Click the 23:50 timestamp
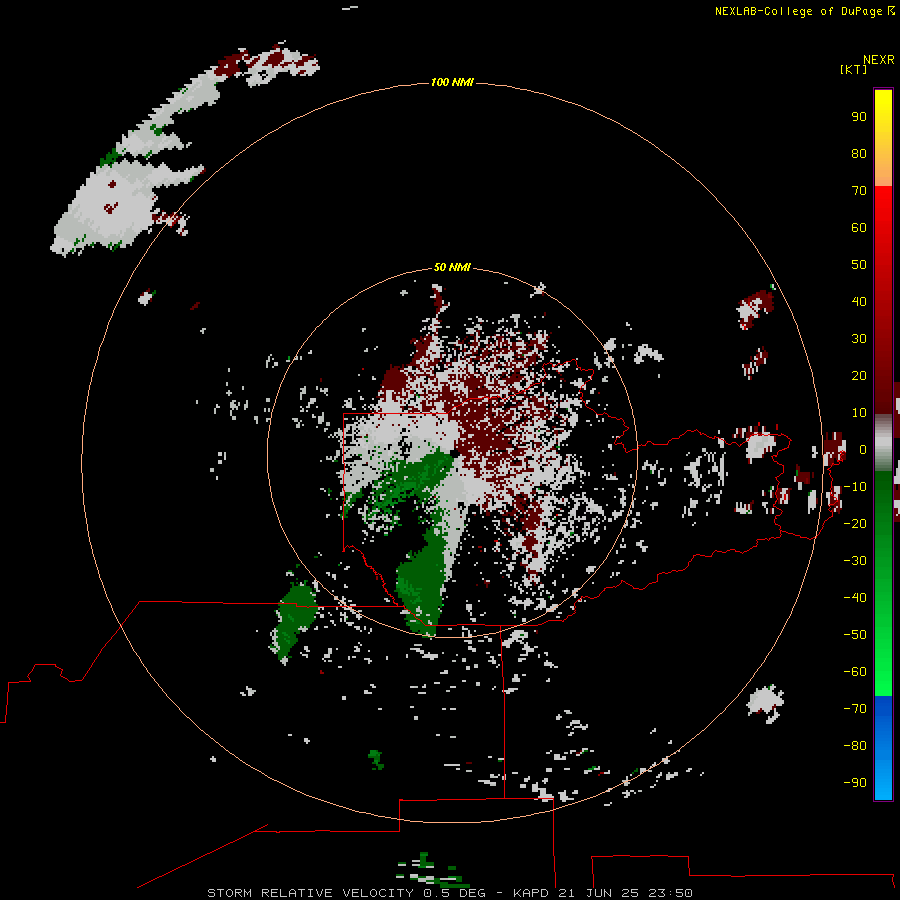Image resolution: width=900 pixels, height=900 pixels. (x=670, y=893)
